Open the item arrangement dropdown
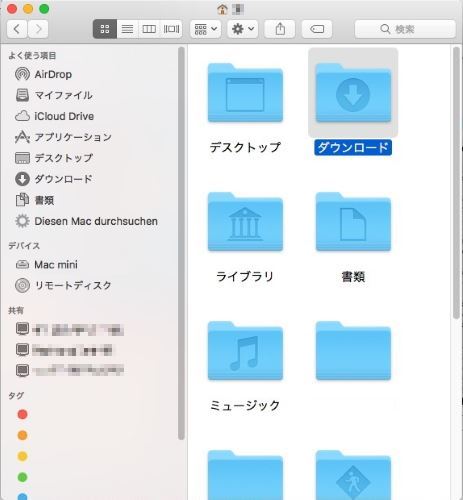Viewport: 463px width, 500px height. [x=206, y=29]
